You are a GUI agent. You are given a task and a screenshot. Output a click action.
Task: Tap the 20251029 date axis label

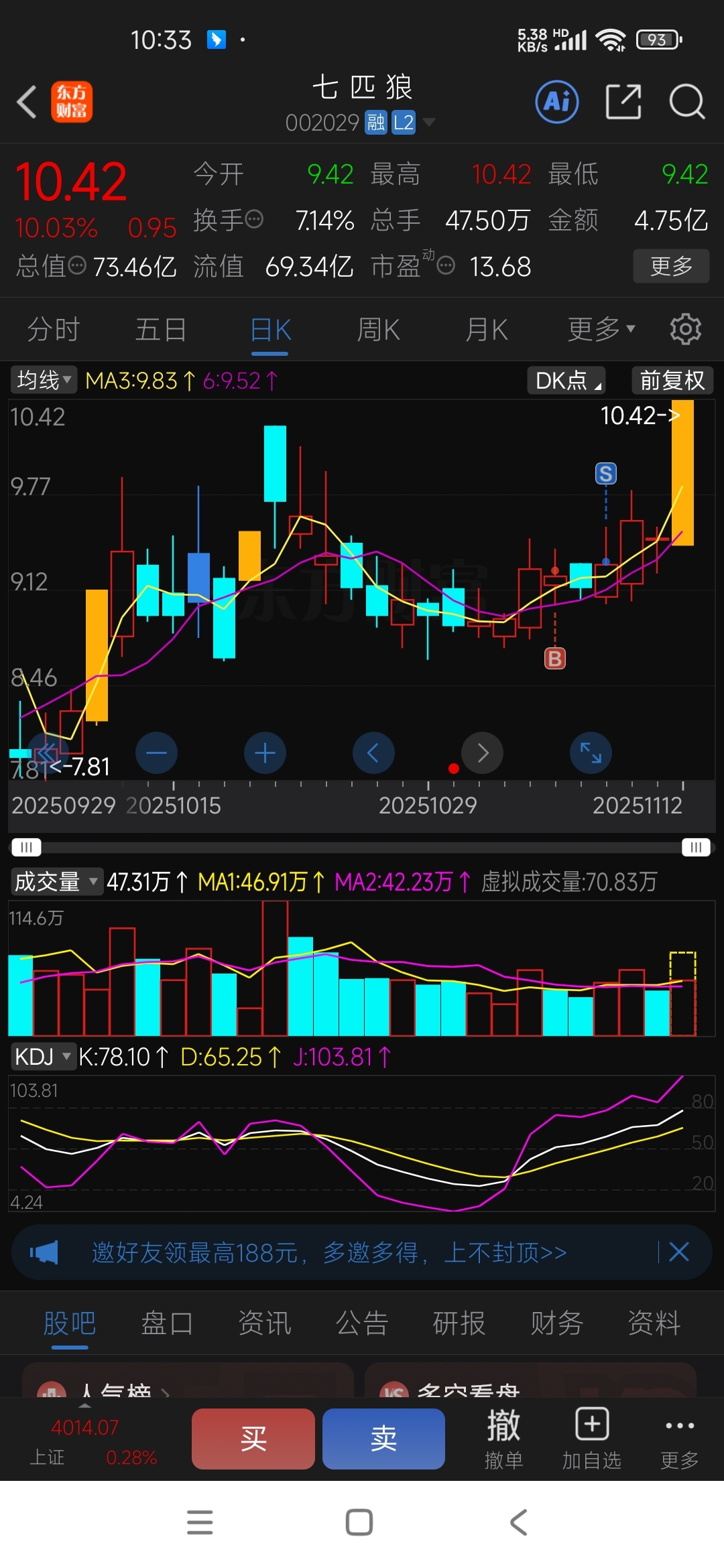(428, 805)
